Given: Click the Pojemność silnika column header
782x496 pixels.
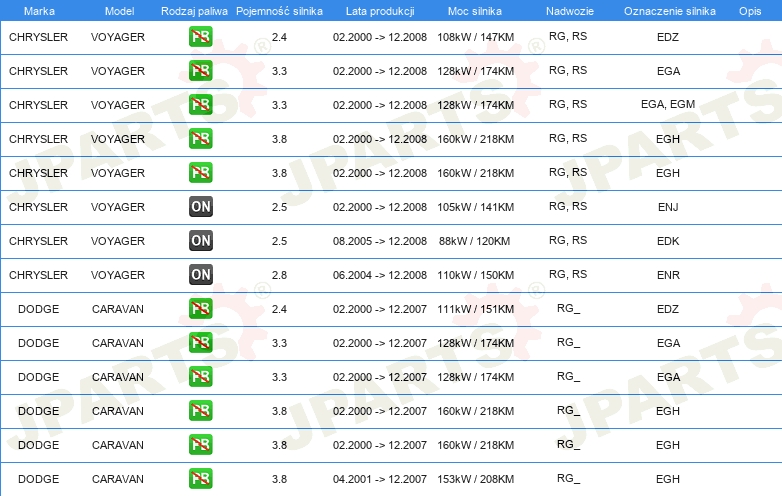Looking at the screenshot, I should pos(279,10).
